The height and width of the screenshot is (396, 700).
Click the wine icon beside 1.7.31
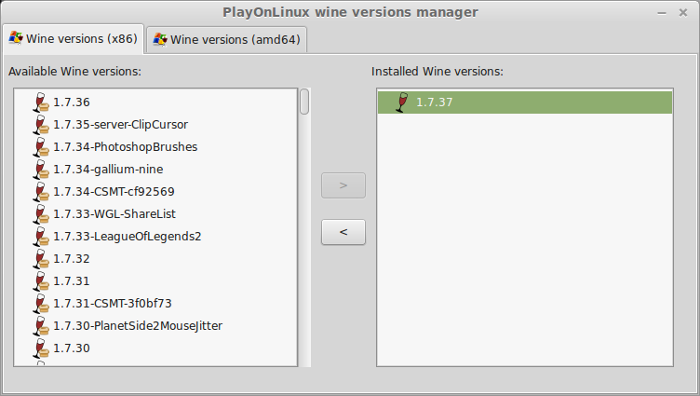41,281
